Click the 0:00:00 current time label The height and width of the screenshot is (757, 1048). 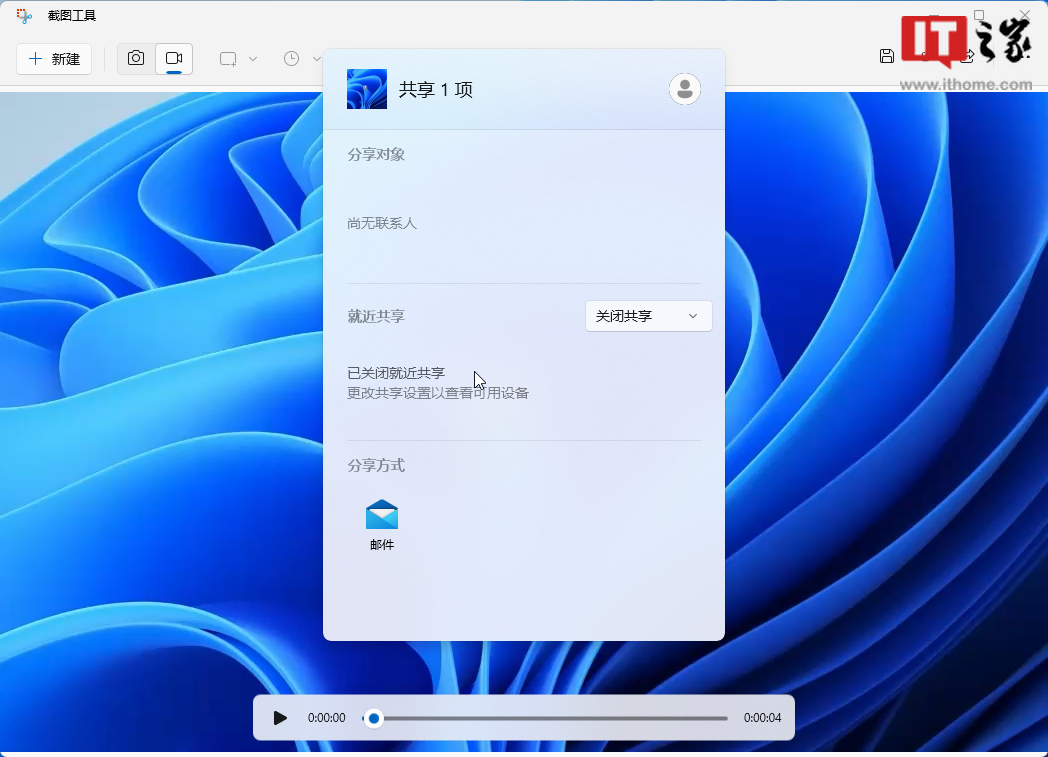326,718
